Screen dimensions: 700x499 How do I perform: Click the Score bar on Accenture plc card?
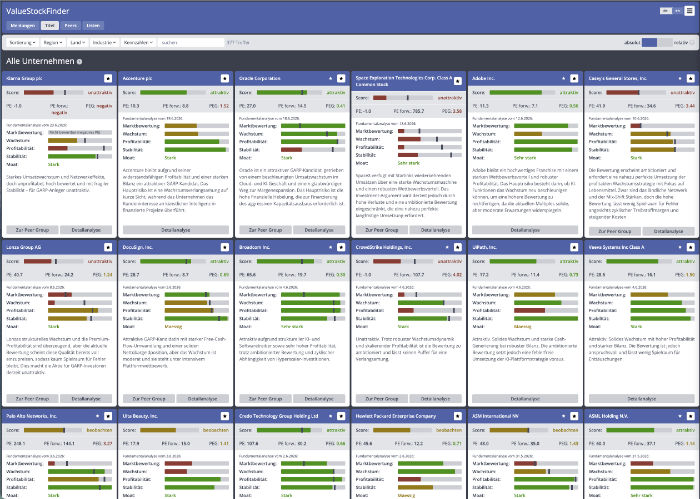(173, 92)
